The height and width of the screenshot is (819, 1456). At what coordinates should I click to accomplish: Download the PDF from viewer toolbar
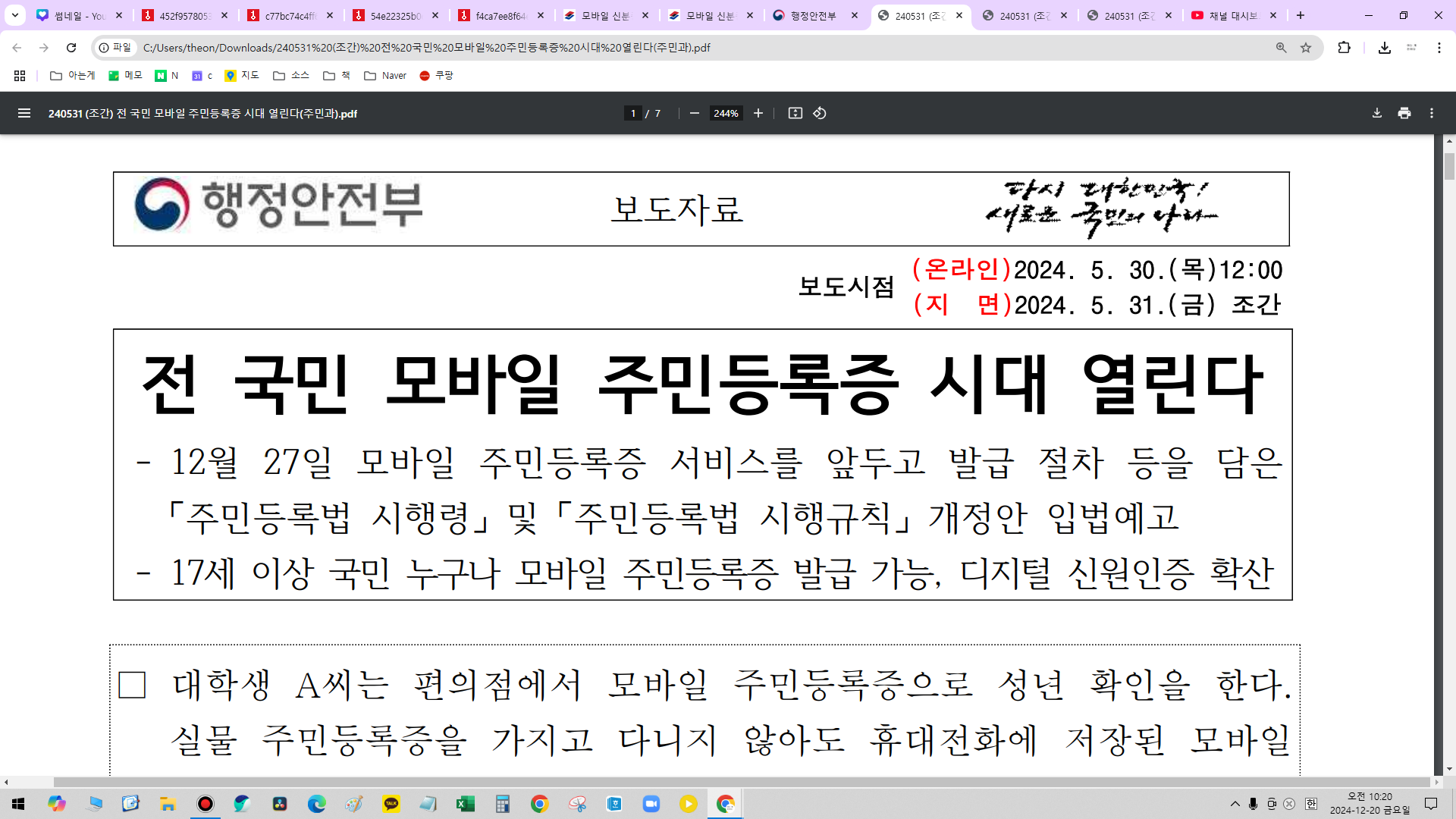(1376, 113)
